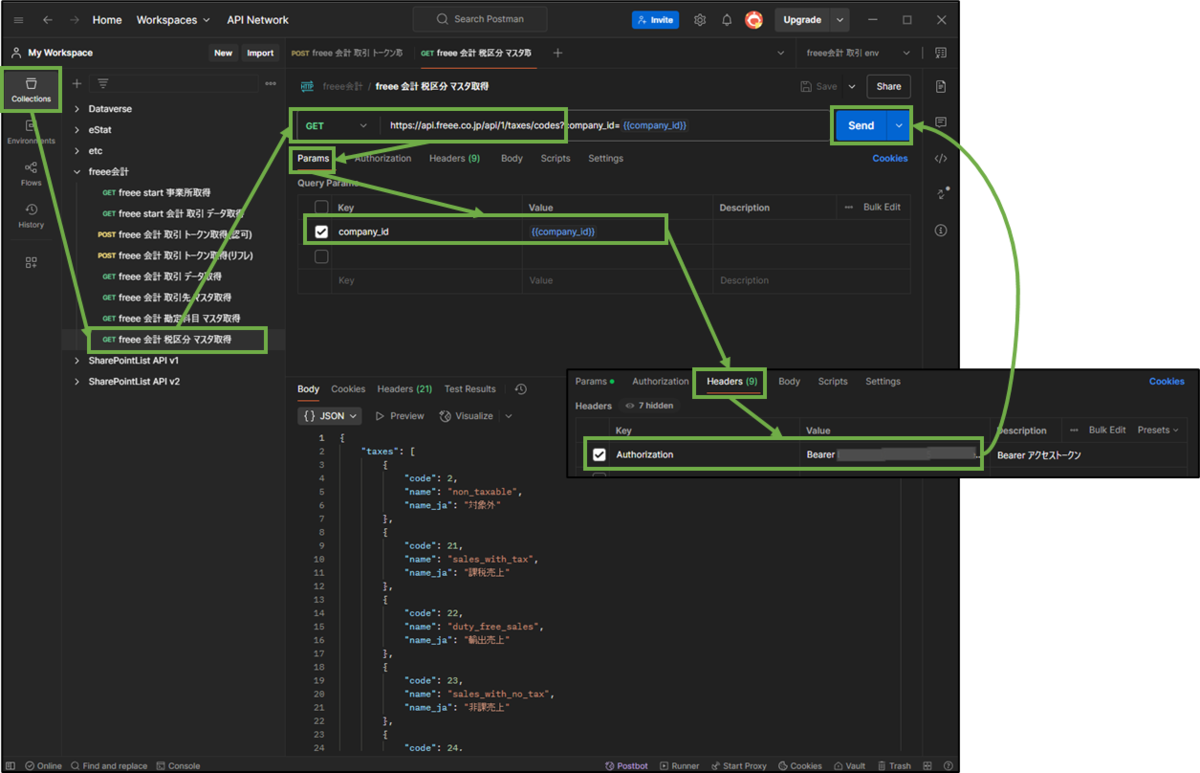Click the Share button

[x=889, y=87]
